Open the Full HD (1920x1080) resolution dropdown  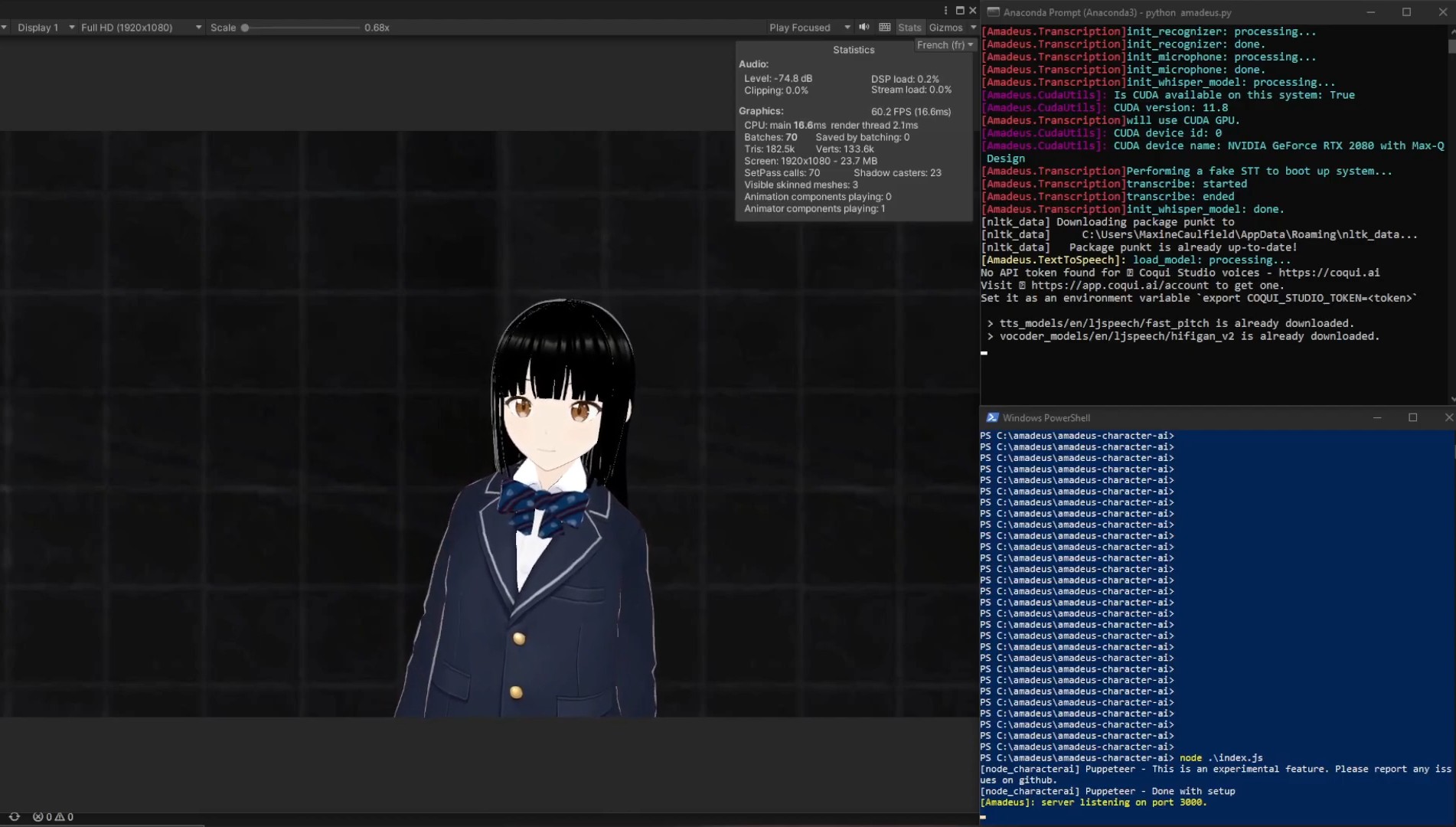[x=141, y=27]
